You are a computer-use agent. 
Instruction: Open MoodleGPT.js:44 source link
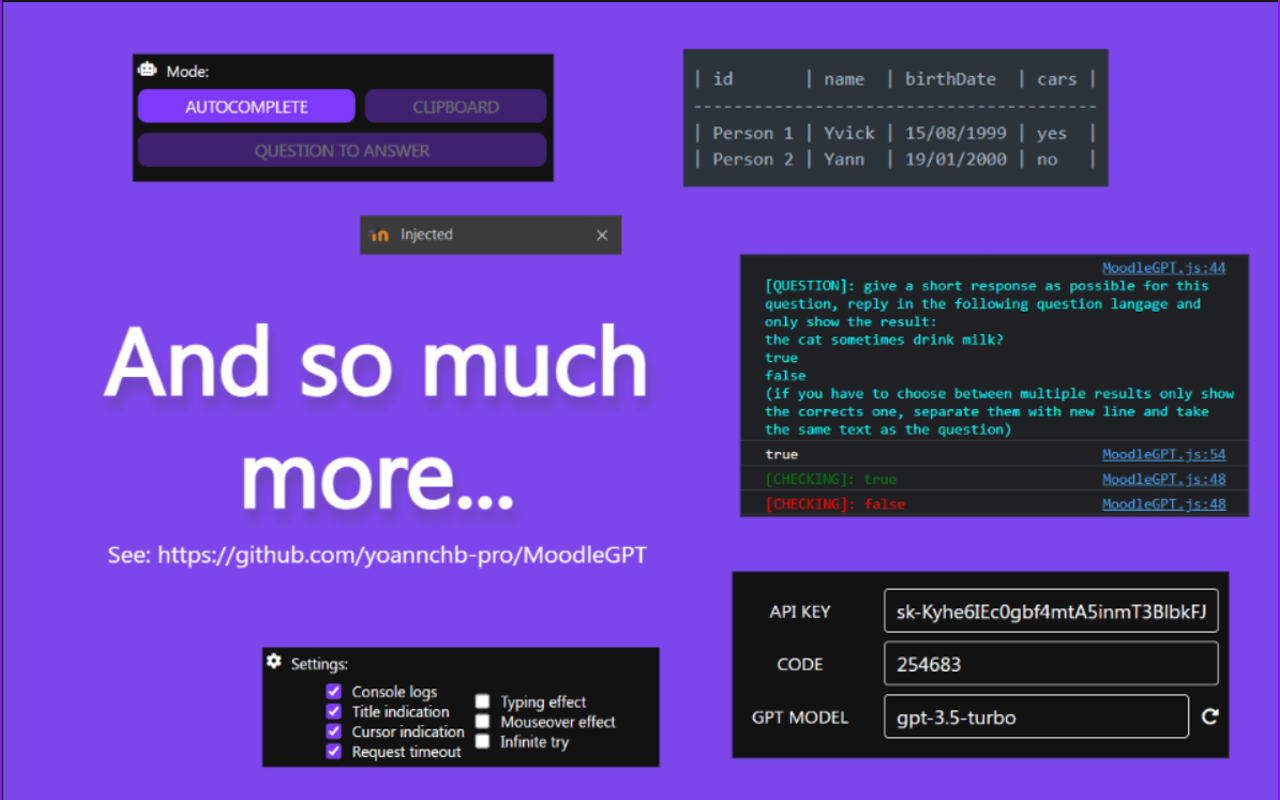1164,268
